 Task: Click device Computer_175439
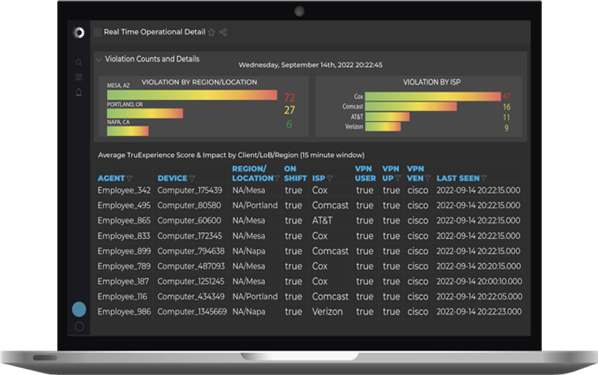point(190,190)
